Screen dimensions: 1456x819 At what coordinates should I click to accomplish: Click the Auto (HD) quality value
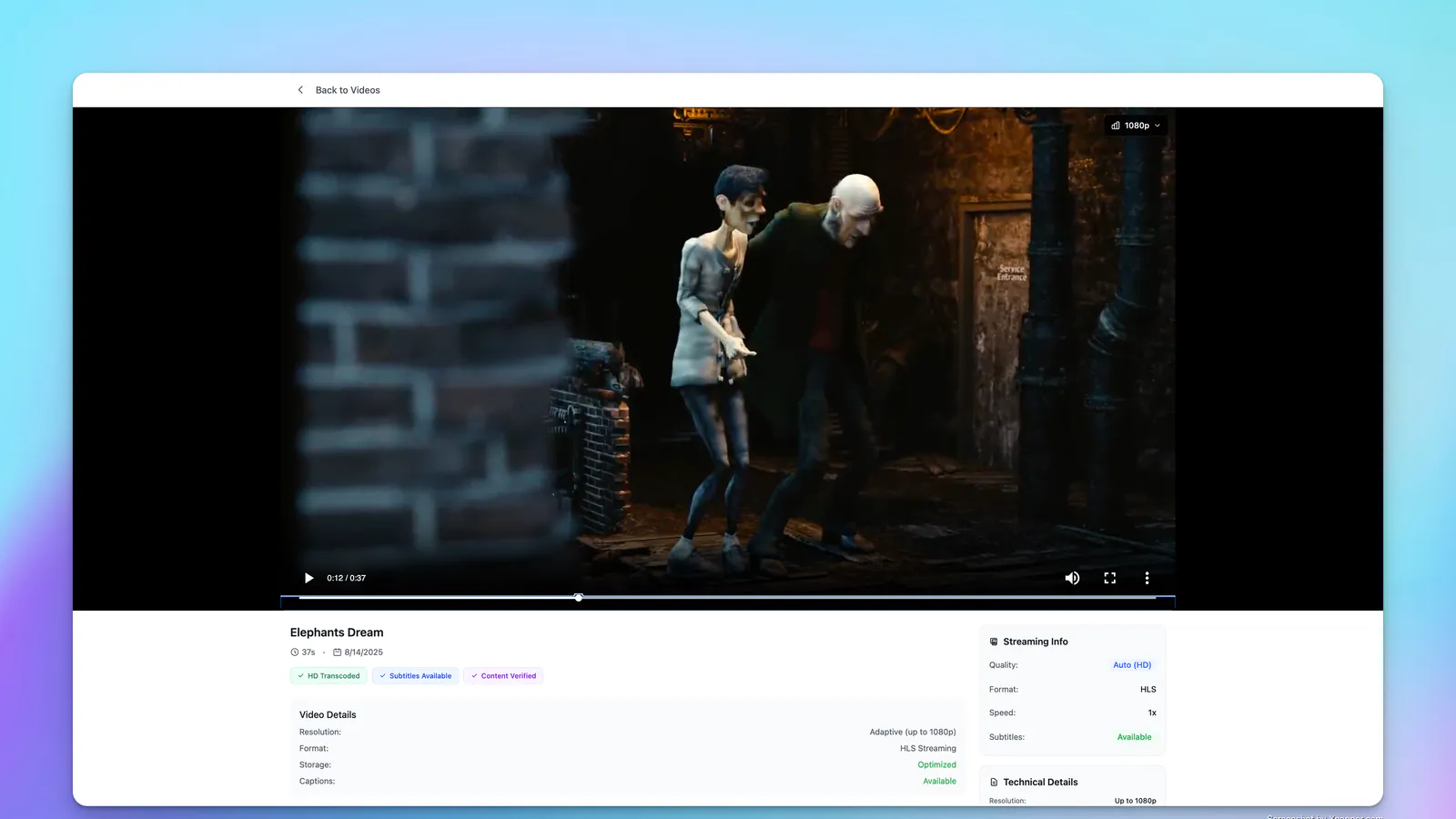(x=1132, y=665)
